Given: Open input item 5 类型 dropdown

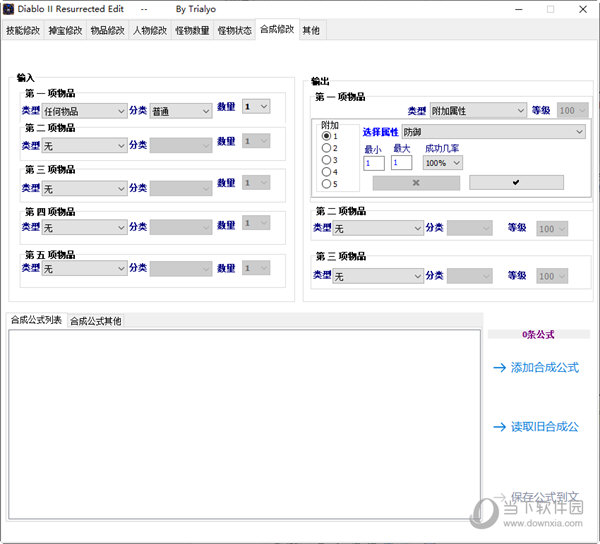Looking at the screenshot, I should [x=85, y=269].
